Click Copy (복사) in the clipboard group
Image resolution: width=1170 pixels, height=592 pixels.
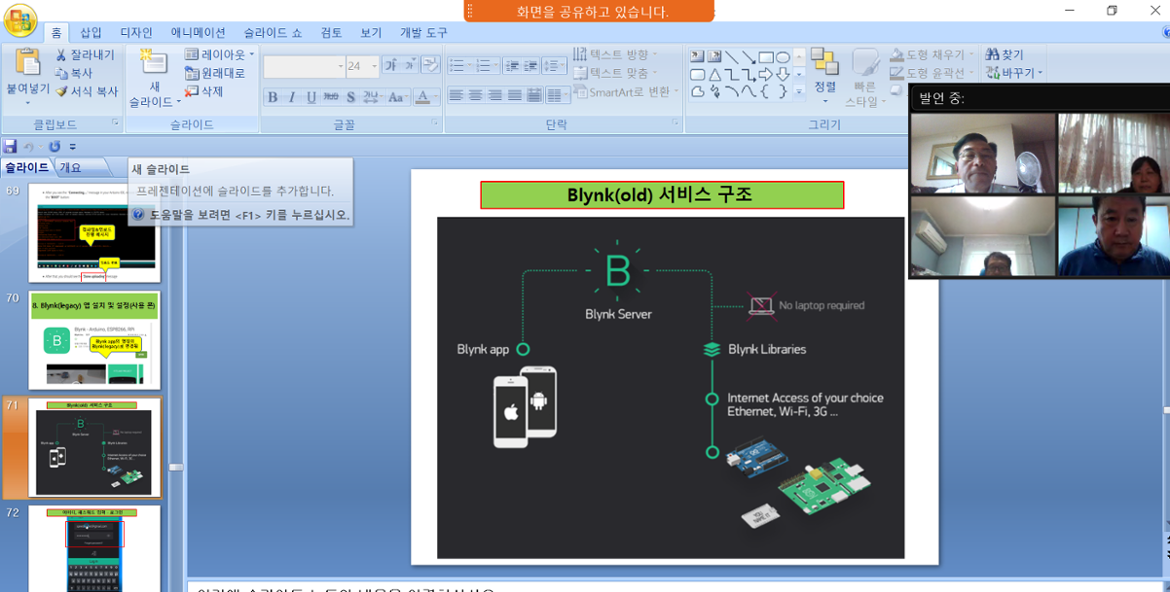pyautogui.click(x=74, y=73)
